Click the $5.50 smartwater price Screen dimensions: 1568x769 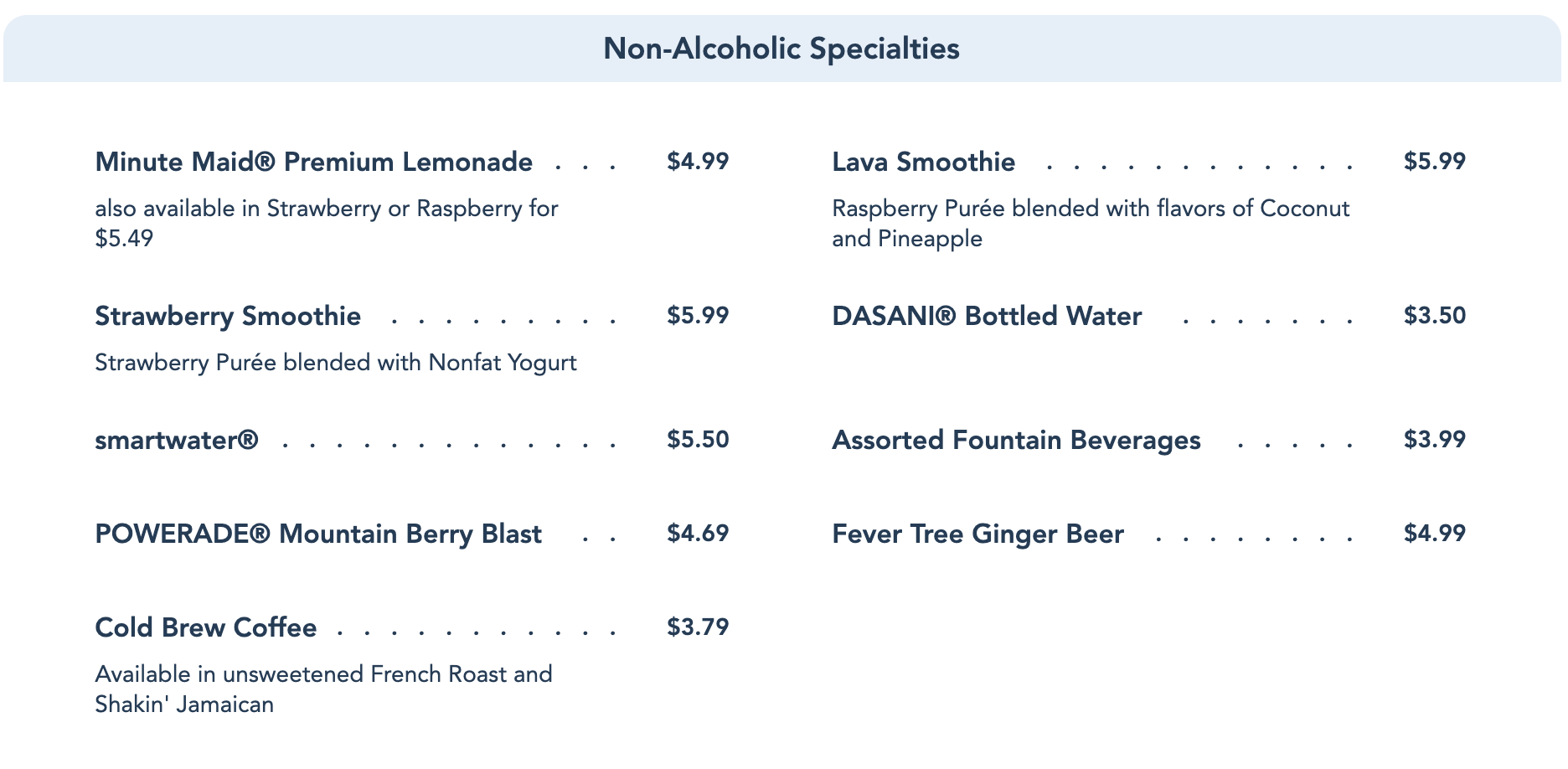point(698,440)
